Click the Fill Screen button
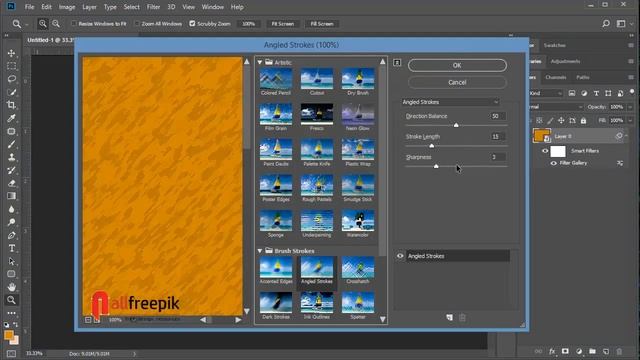Image resolution: width=640 pixels, height=360 pixels. [322, 24]
